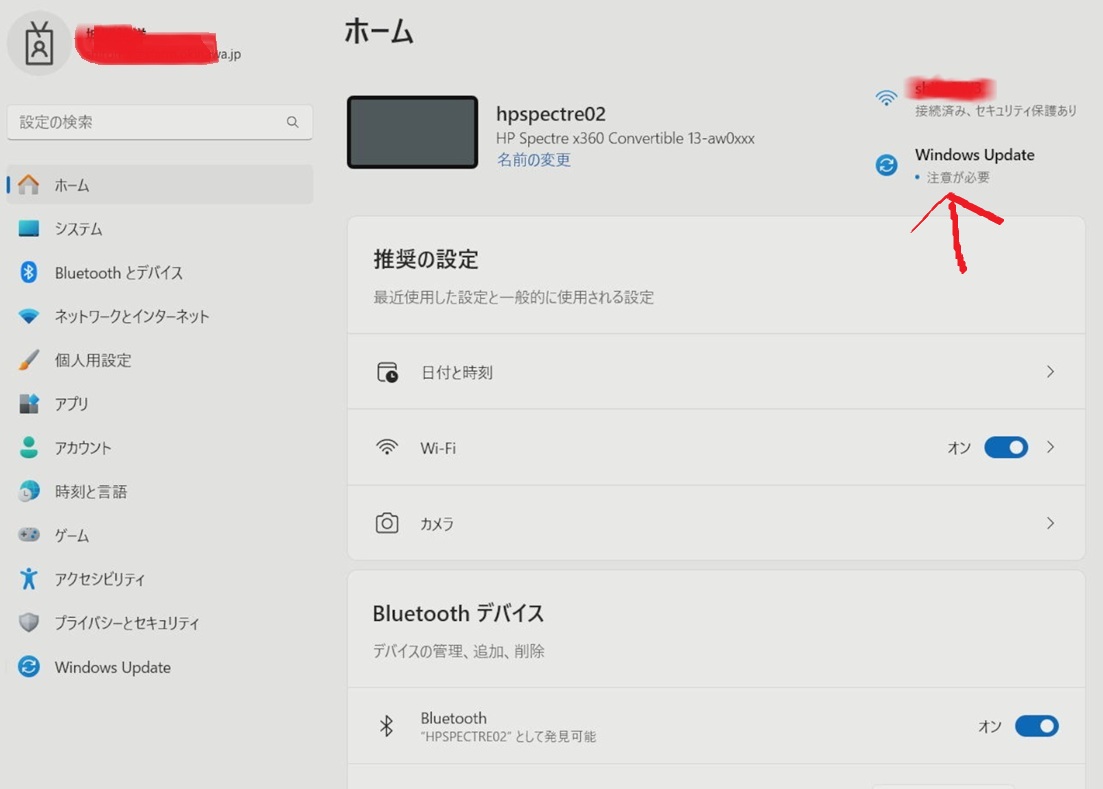The width and height of the screenshot is (1103, 789).
Task: Click the 推奨の設定 heading
Action: point(426,259)
